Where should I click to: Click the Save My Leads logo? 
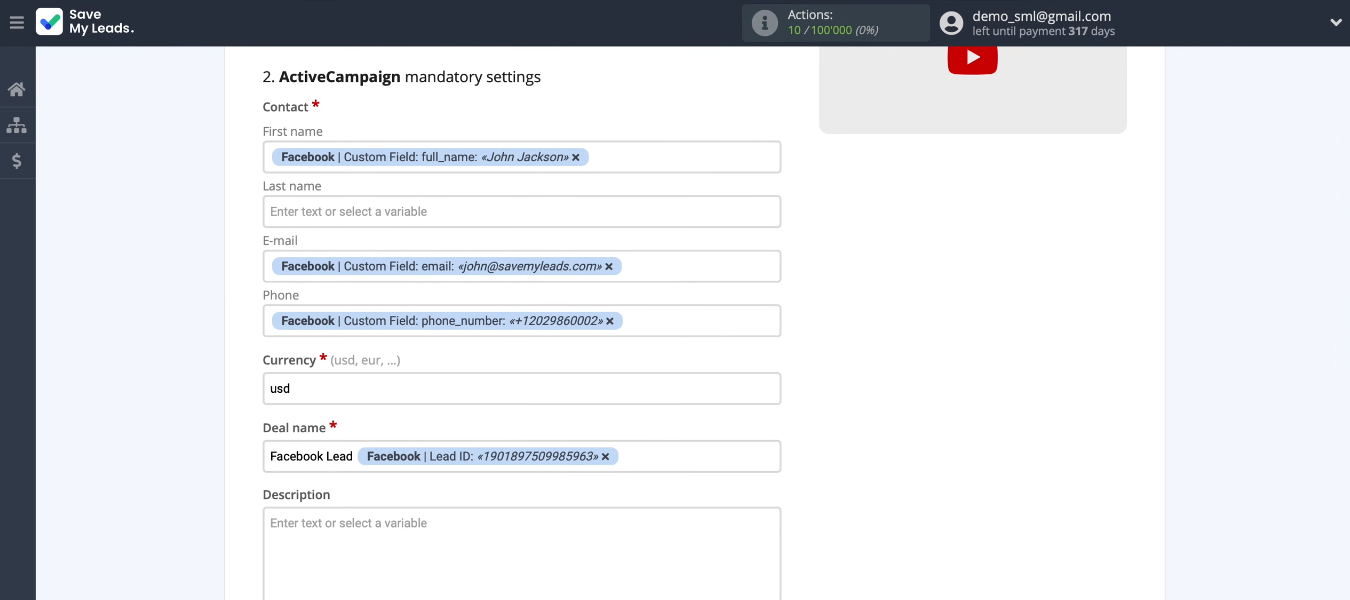tap(85, 22)
